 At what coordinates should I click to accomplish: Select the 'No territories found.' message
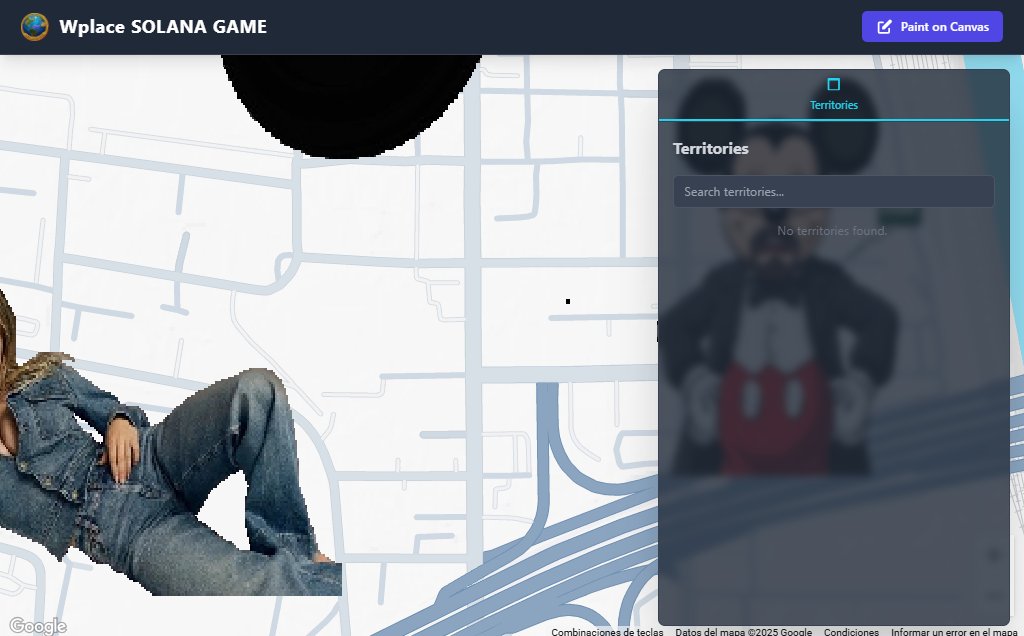pyautogui.click(x=832, y=231)
